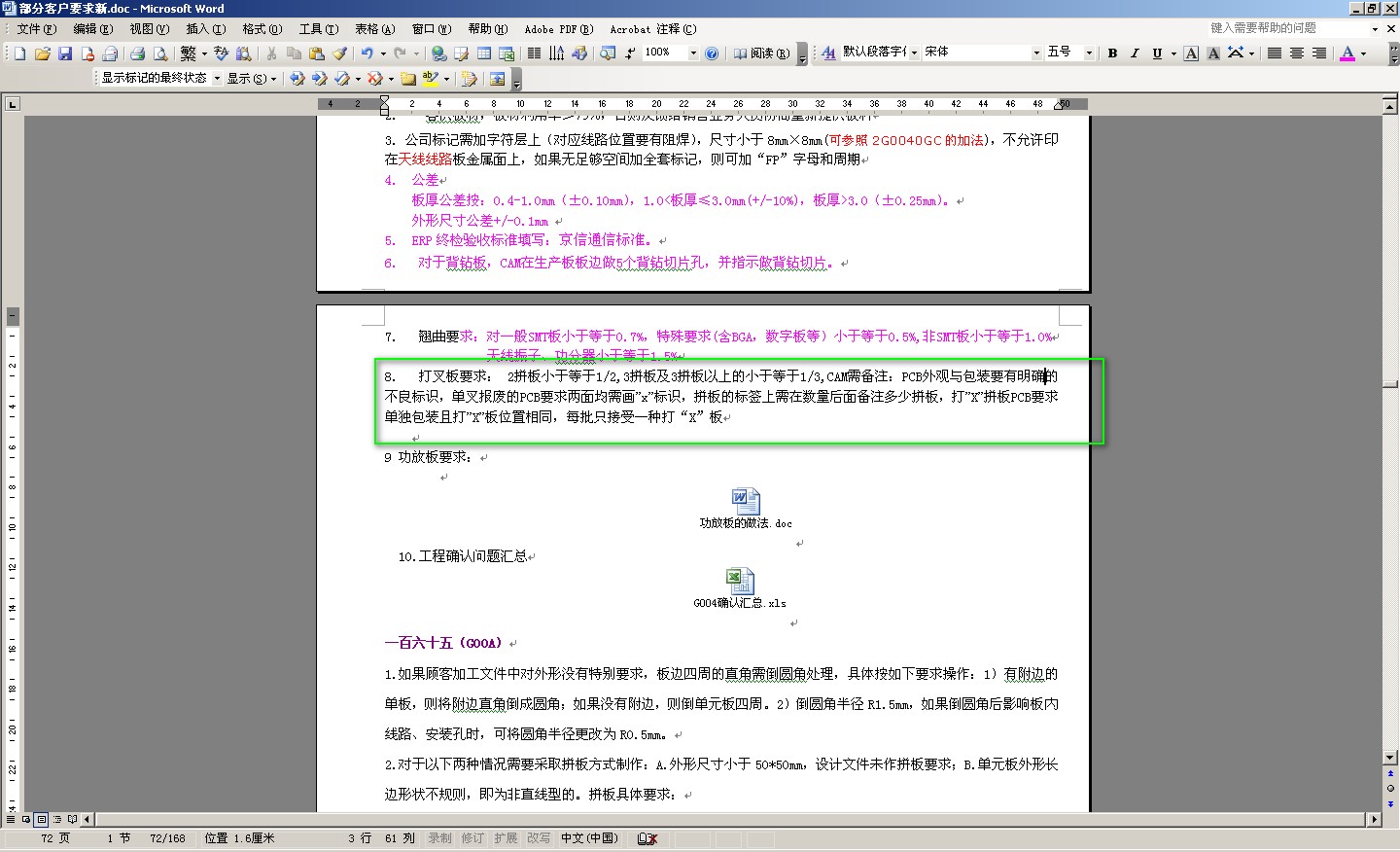Click the Traditional Chinese conversion 繁 icon

click(x=189, y=53)
